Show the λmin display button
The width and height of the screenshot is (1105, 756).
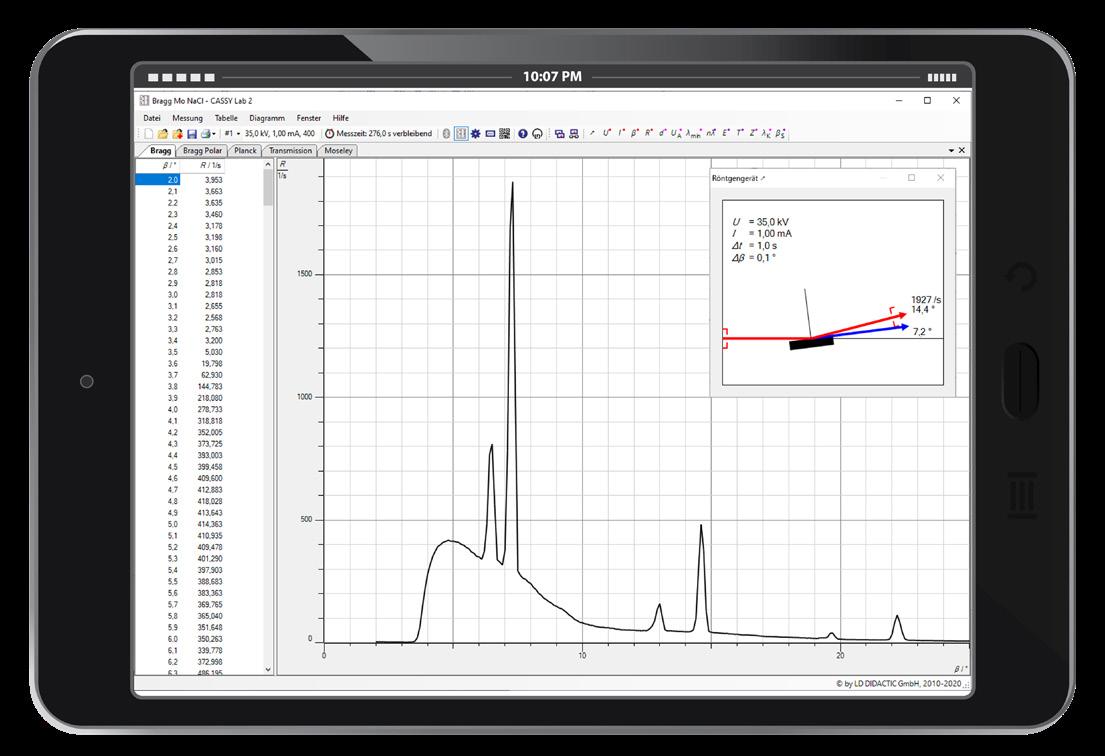tap(693, 133)
